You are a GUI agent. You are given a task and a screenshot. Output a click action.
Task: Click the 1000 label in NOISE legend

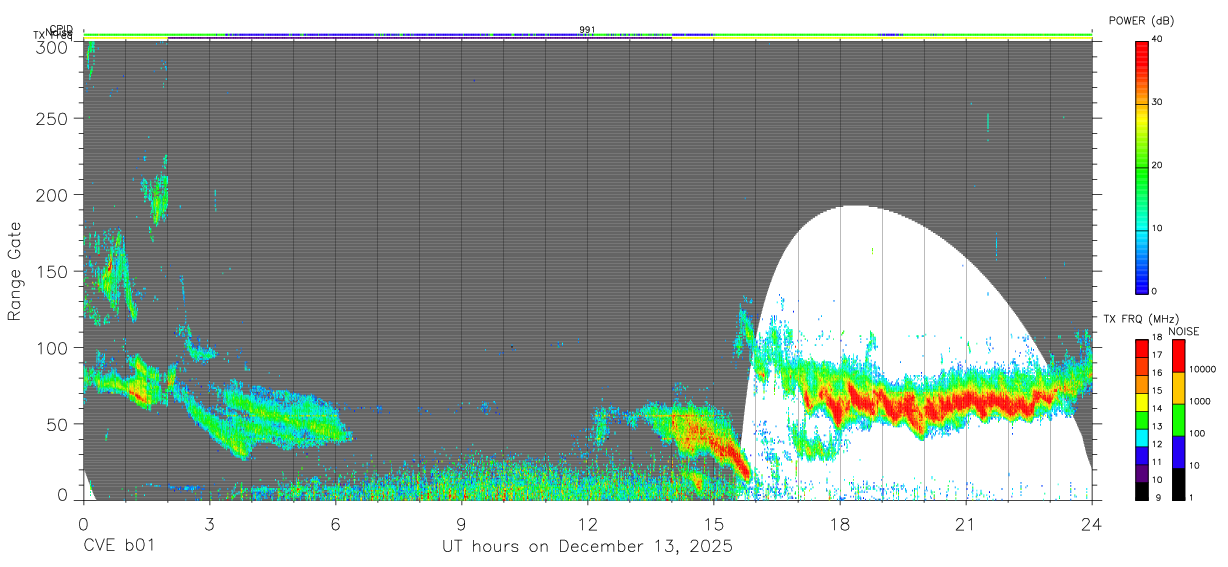(x=1198, y=401)
